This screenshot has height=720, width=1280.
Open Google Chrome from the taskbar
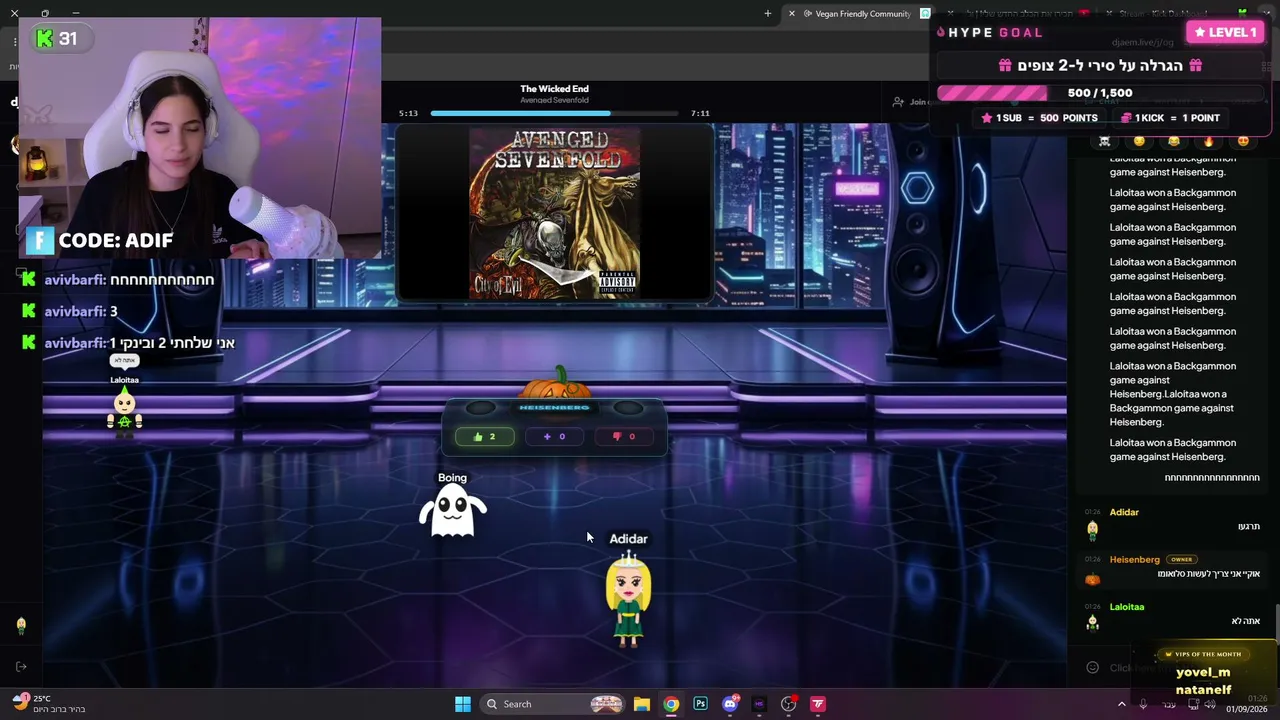(671, 704)
